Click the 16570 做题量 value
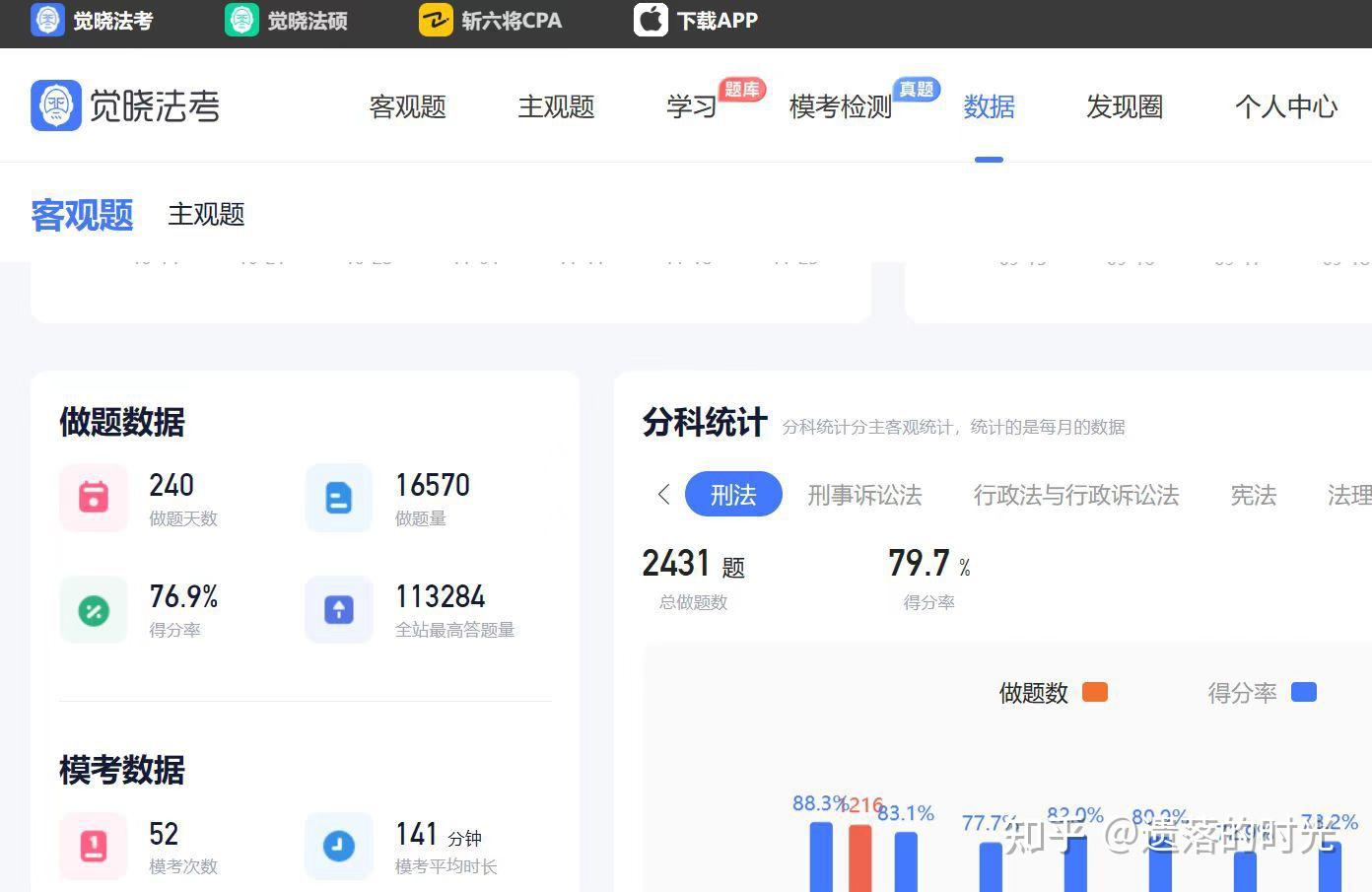The image size is (1372, 892). click(x=433, y=485)
